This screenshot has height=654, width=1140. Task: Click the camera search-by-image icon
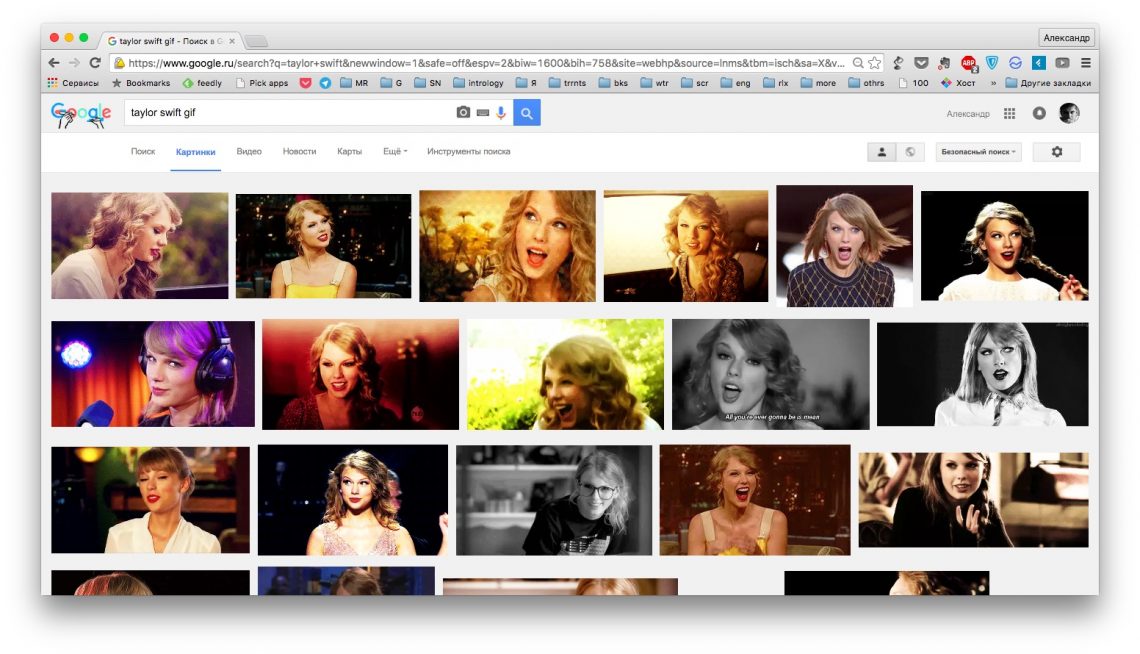tap(463, 113)
